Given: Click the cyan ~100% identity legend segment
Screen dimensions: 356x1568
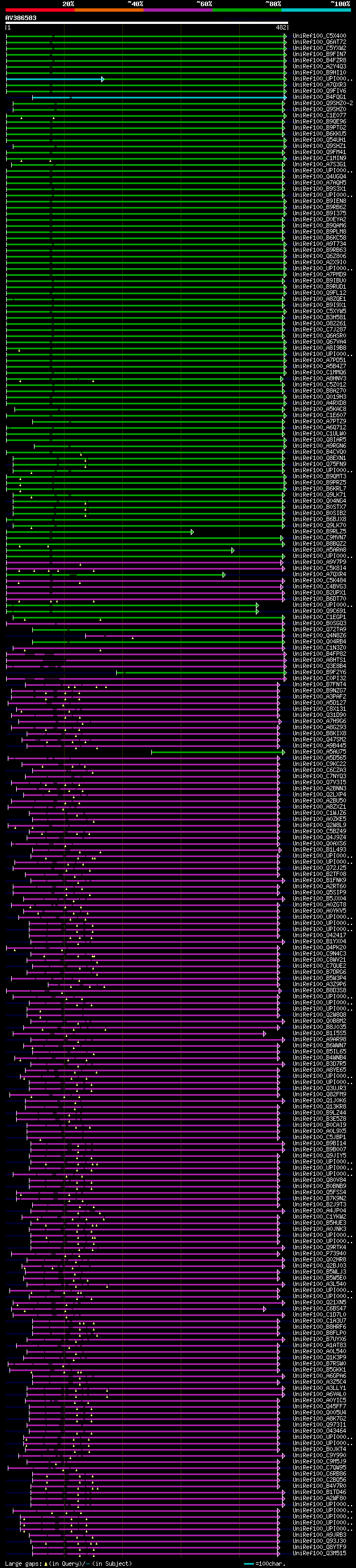Looking at the screenshot, I should [316, 11].
